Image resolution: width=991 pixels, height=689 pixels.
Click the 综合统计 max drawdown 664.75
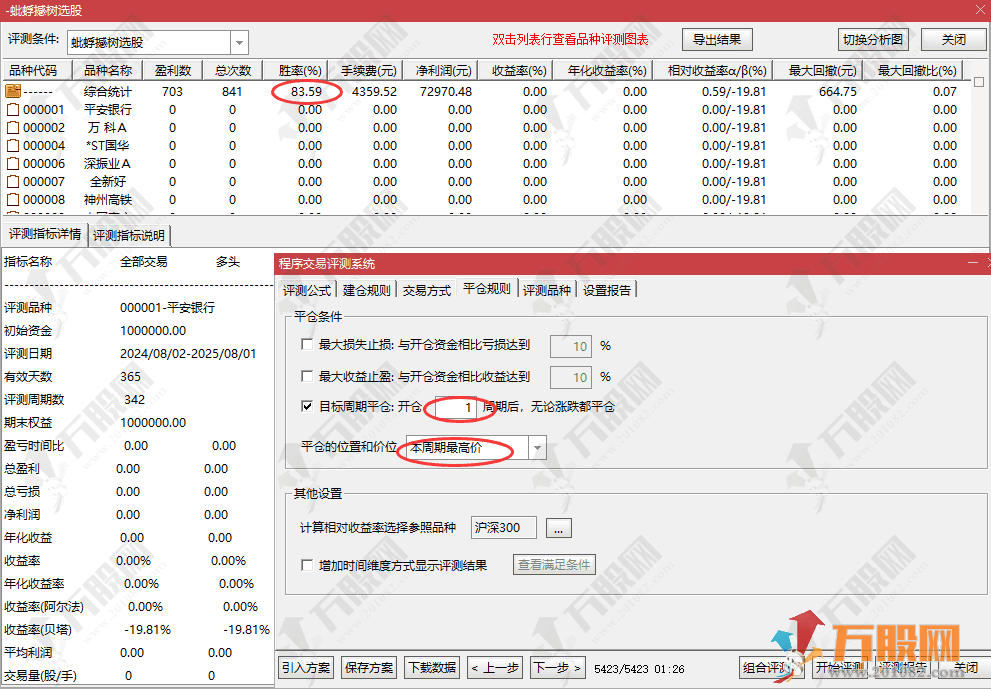click(837, 92)
